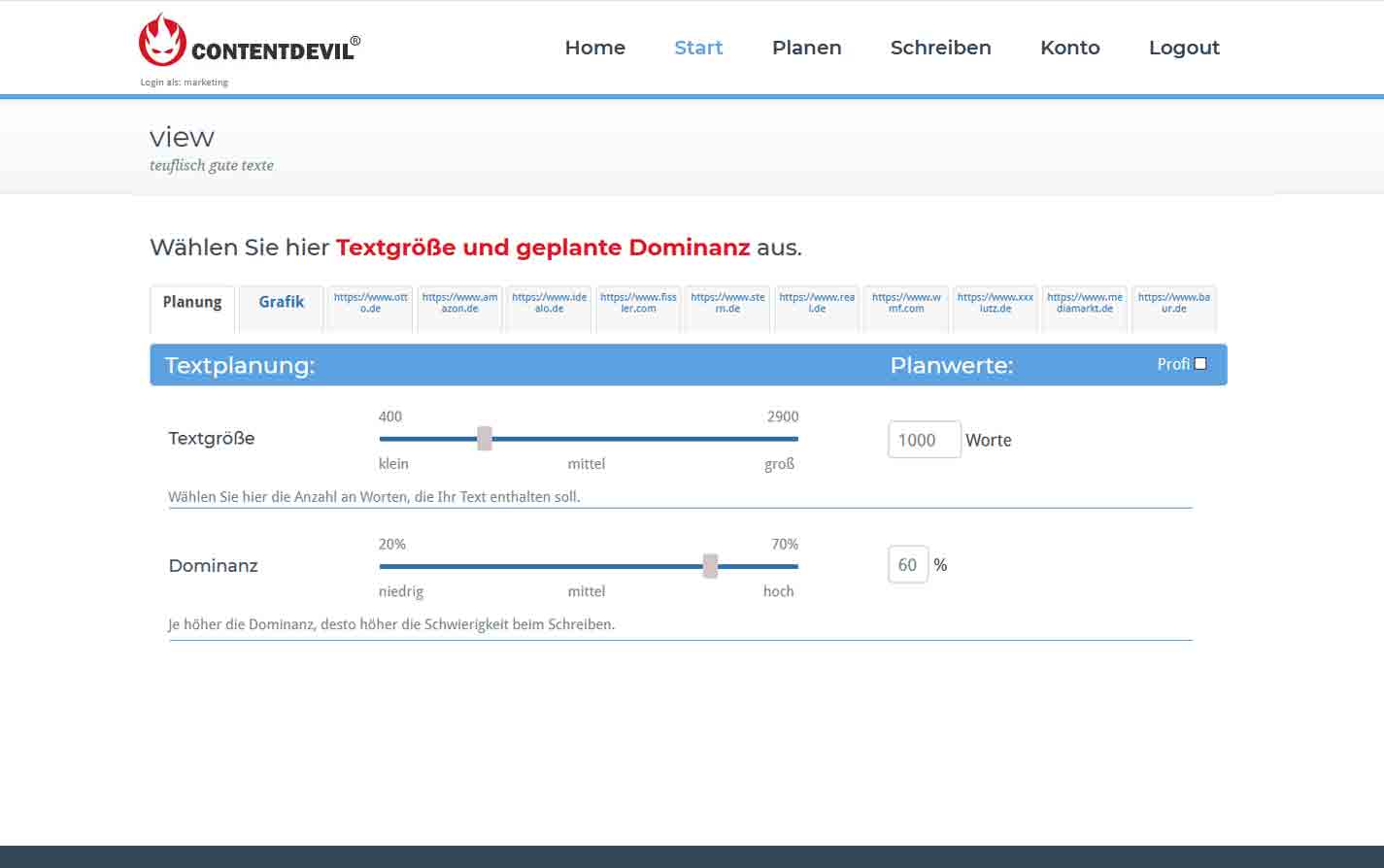Open the fissler.com tab
The width and height of the screenshot is (1384, 868).
(638, 303)
